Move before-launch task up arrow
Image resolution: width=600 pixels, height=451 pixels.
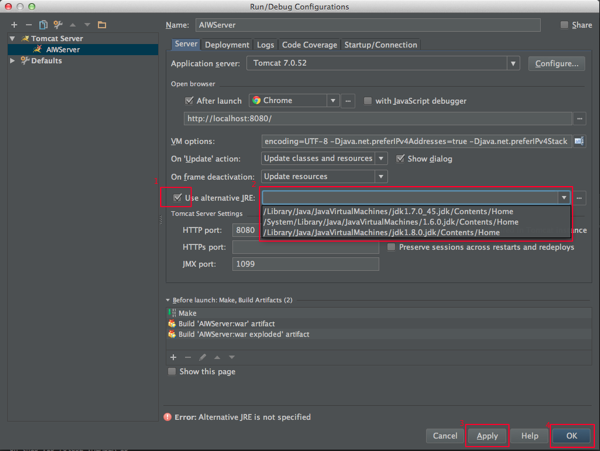[217, 357]
